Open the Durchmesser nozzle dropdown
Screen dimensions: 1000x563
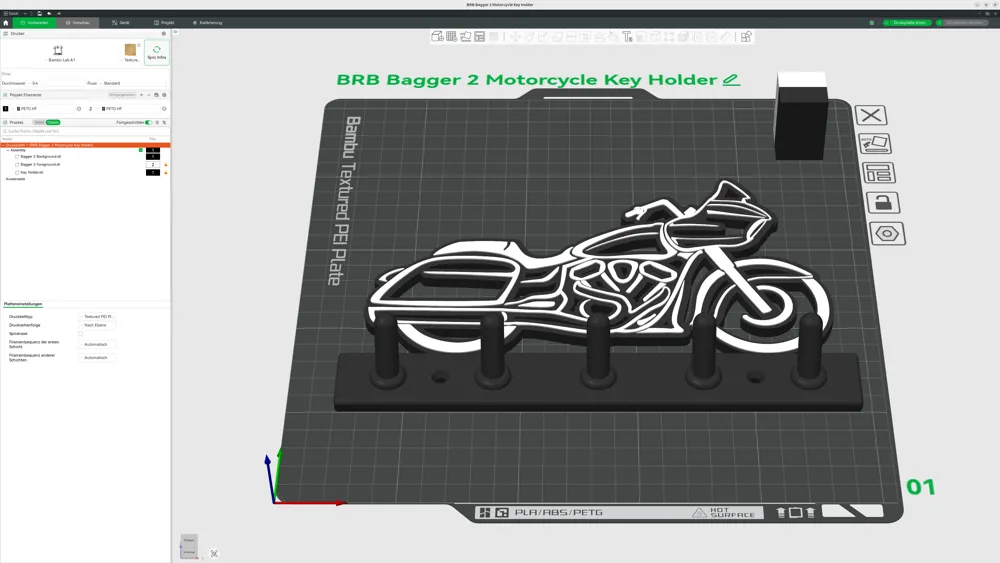pyautogui.click(x=56, y=84)
